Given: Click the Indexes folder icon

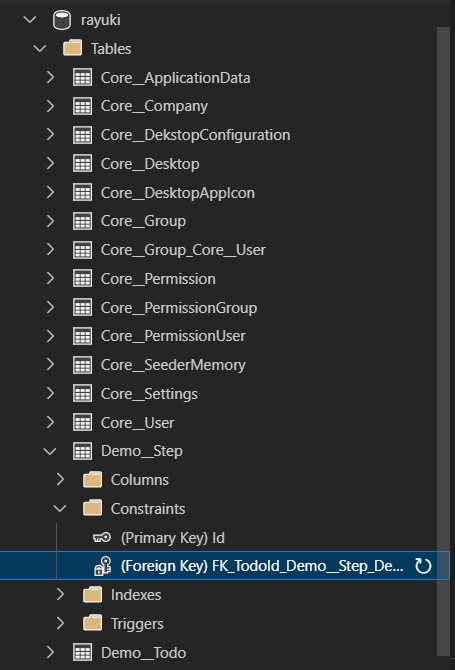Looking at the screenshot, I should coord(92,595).
